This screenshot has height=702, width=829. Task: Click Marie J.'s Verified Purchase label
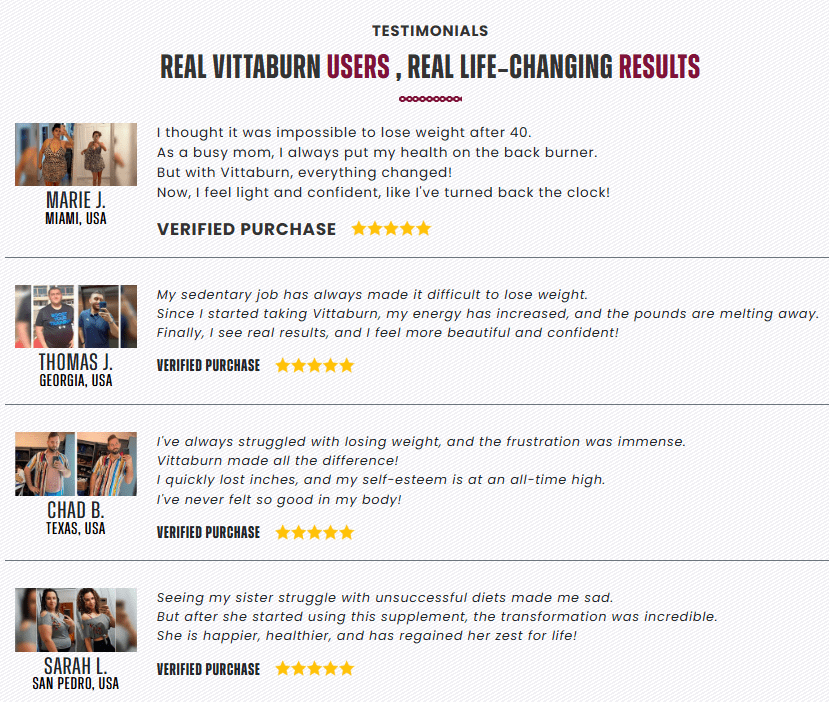pos(246,229)
